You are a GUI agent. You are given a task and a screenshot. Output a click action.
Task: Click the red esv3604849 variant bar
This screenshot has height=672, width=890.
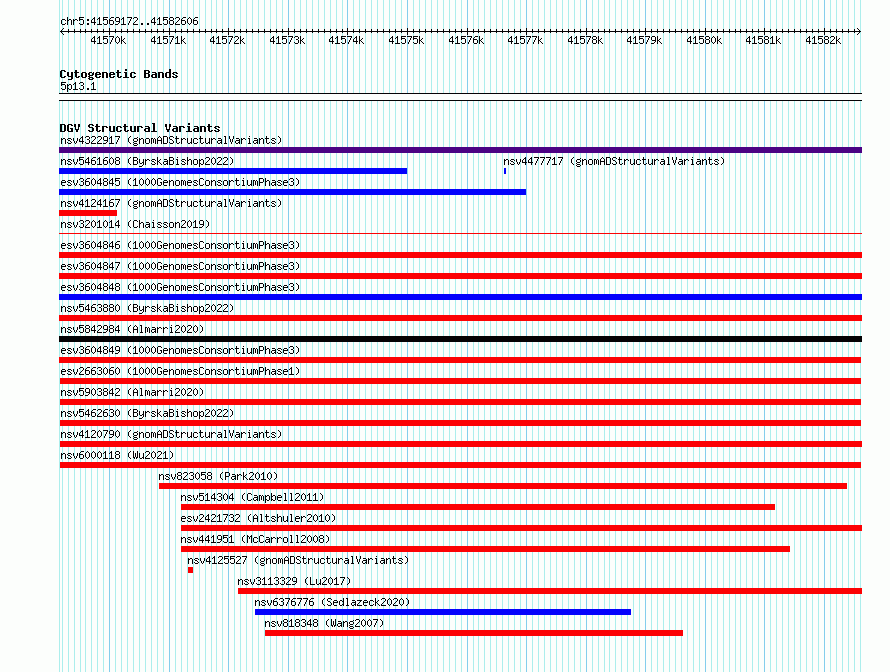coord(460,360)
